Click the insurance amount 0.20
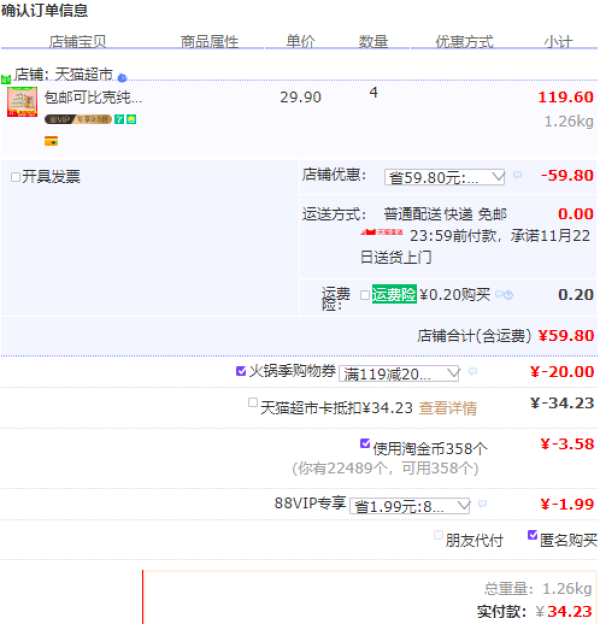 (x=576, y=295)
